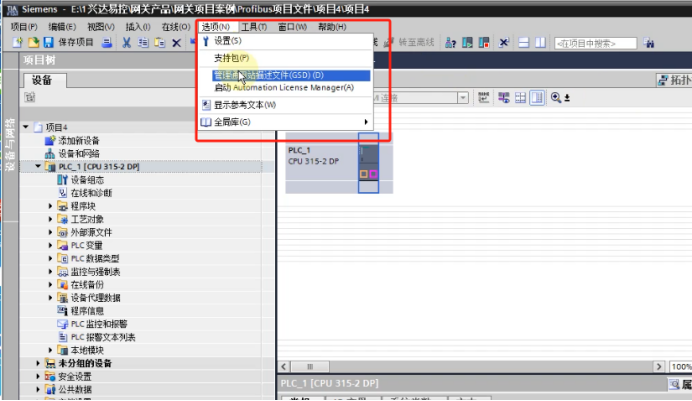Split editor space vertically icon

coord(540,43)
